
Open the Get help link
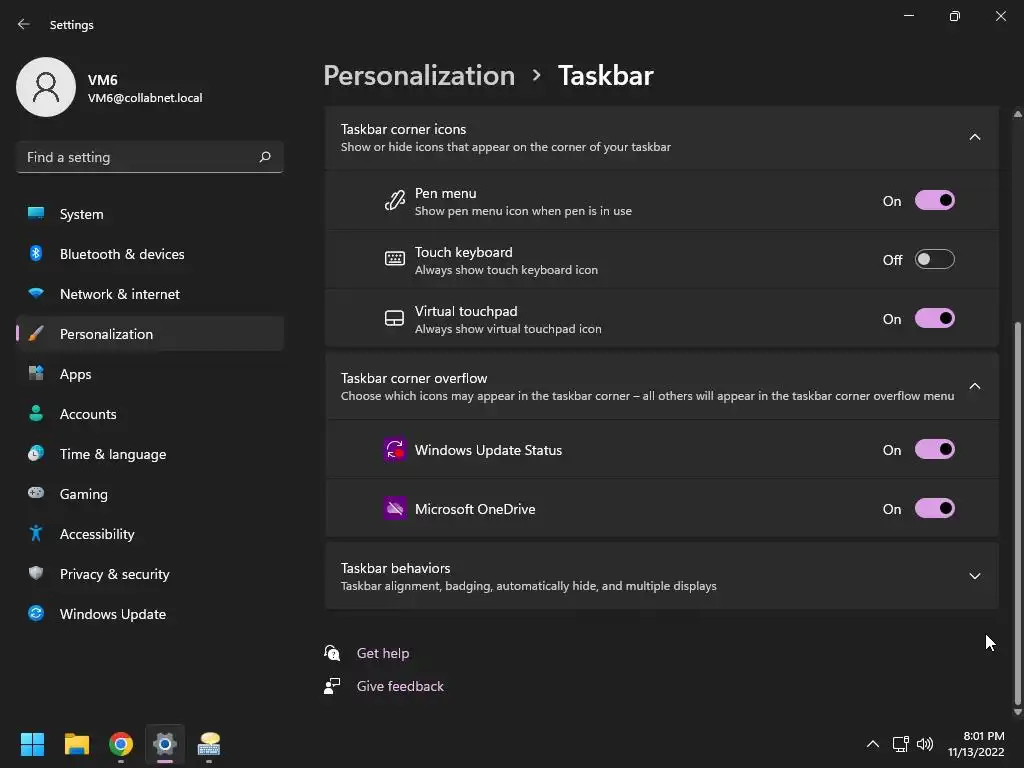[383, 653]
